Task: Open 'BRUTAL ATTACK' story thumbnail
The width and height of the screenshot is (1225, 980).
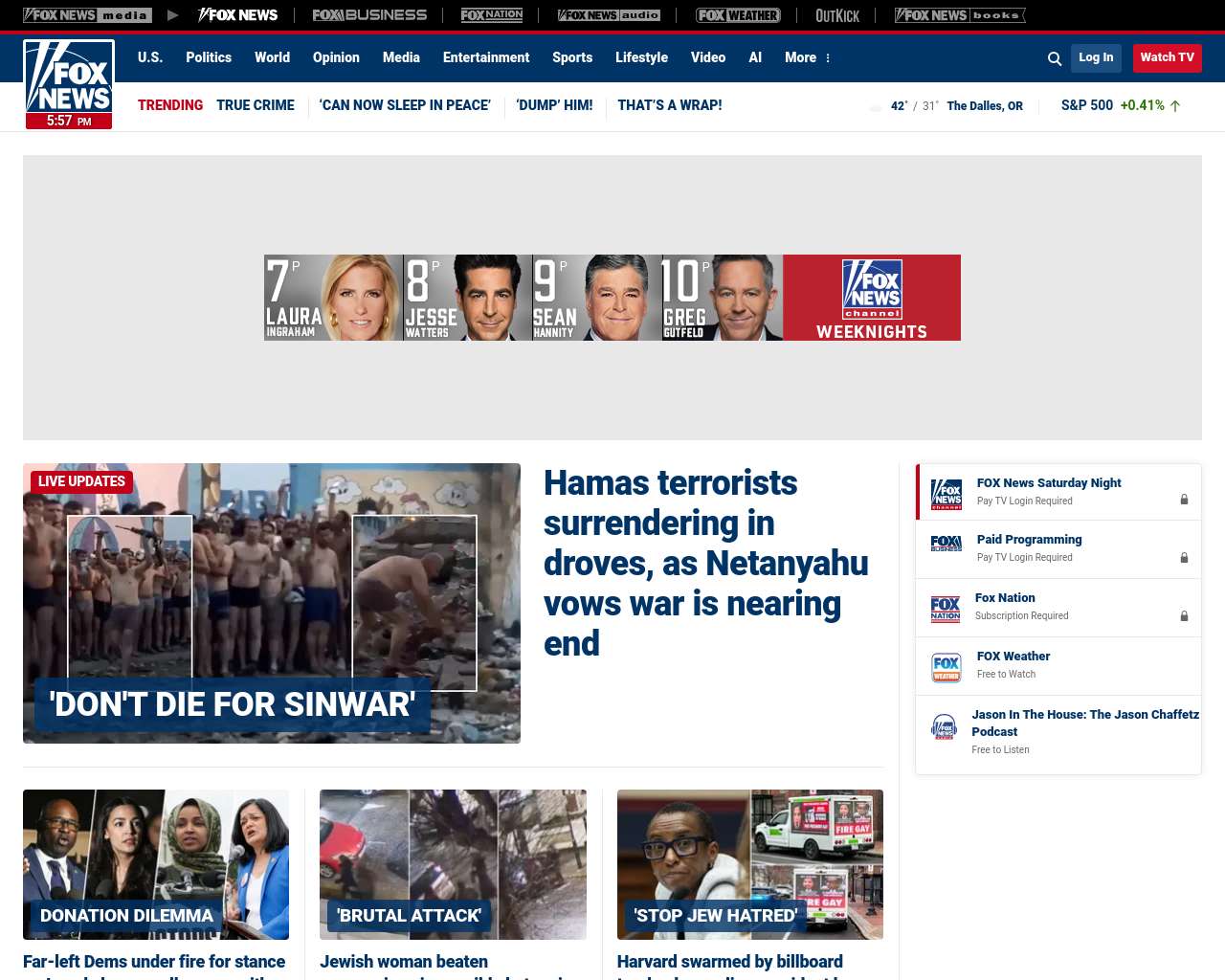Action: 453,864
